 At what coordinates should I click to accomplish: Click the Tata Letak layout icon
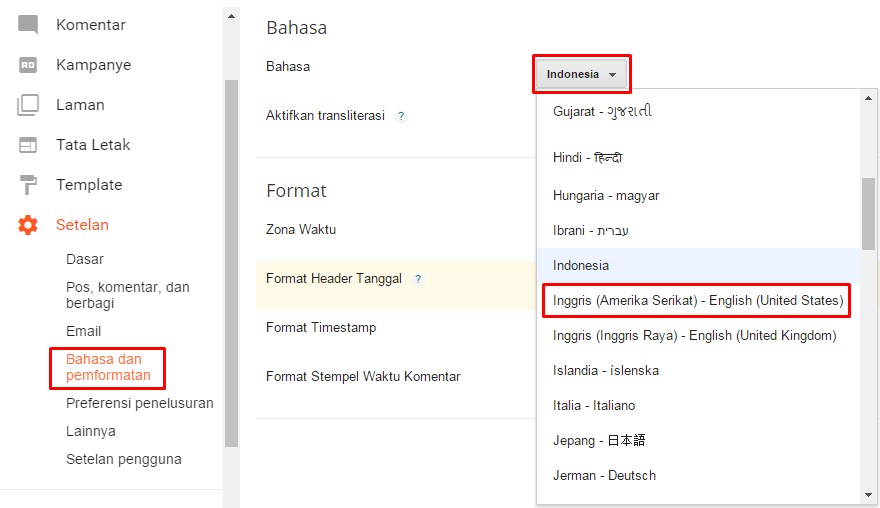point(28,145)
